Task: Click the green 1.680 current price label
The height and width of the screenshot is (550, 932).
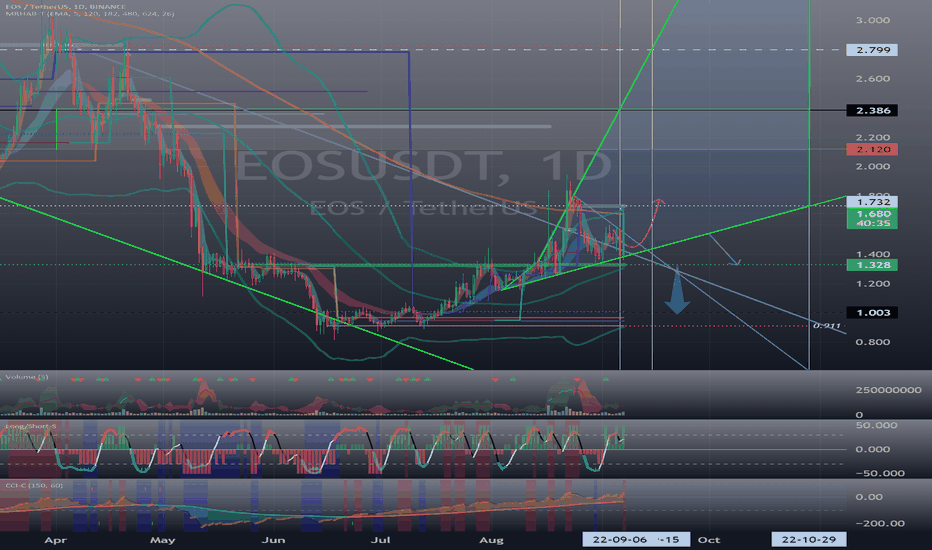Action: click(872, 218)
